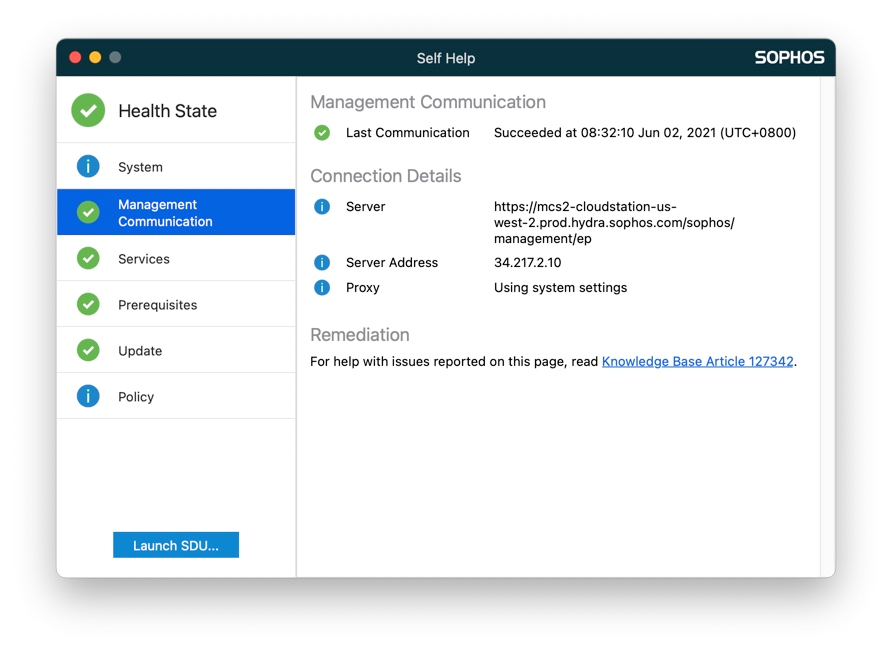This screenshot has width=892, height=652.
Task: Open Knowledge Base Article 127342 link
Action: click(695, 361)
